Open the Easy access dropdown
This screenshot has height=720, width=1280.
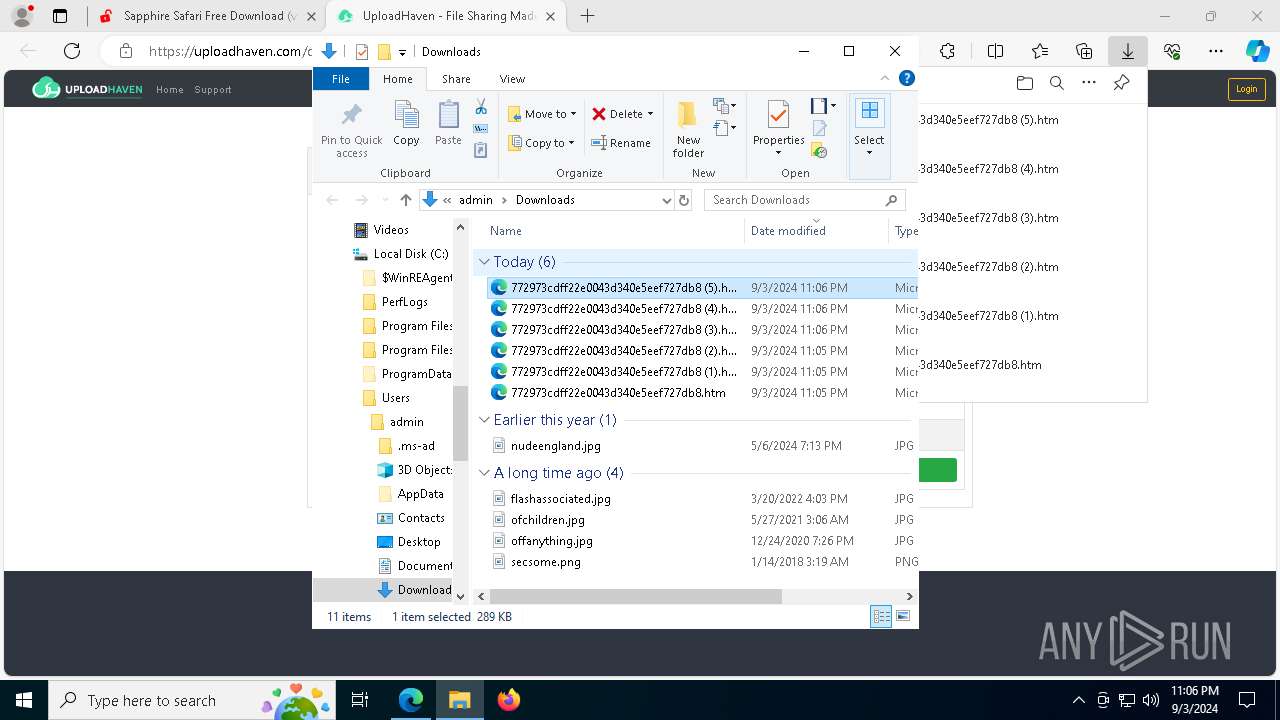pyautogui.click(x=725, y=128)
